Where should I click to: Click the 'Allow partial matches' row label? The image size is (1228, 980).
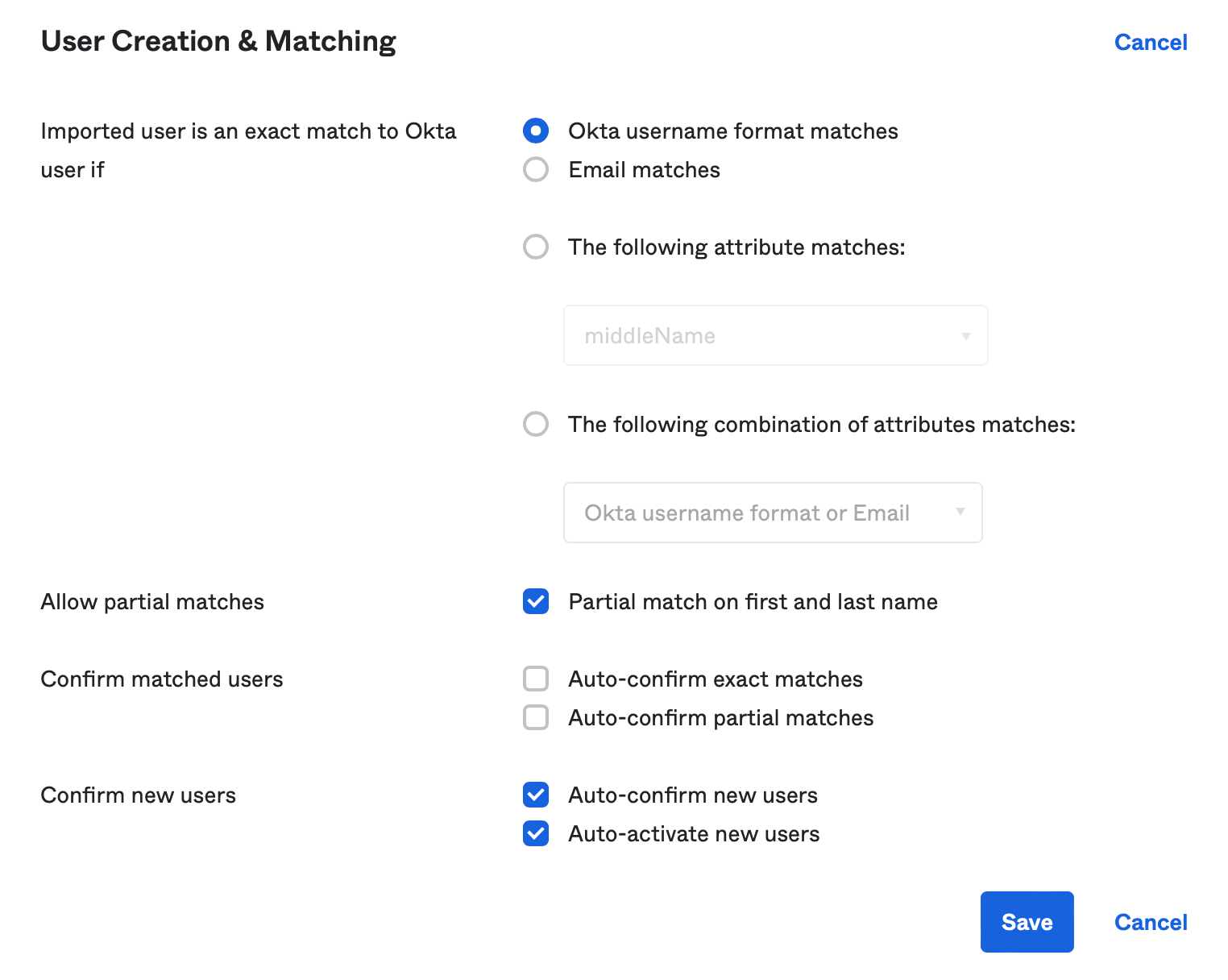pyautogui.click(x=152, y=602)
